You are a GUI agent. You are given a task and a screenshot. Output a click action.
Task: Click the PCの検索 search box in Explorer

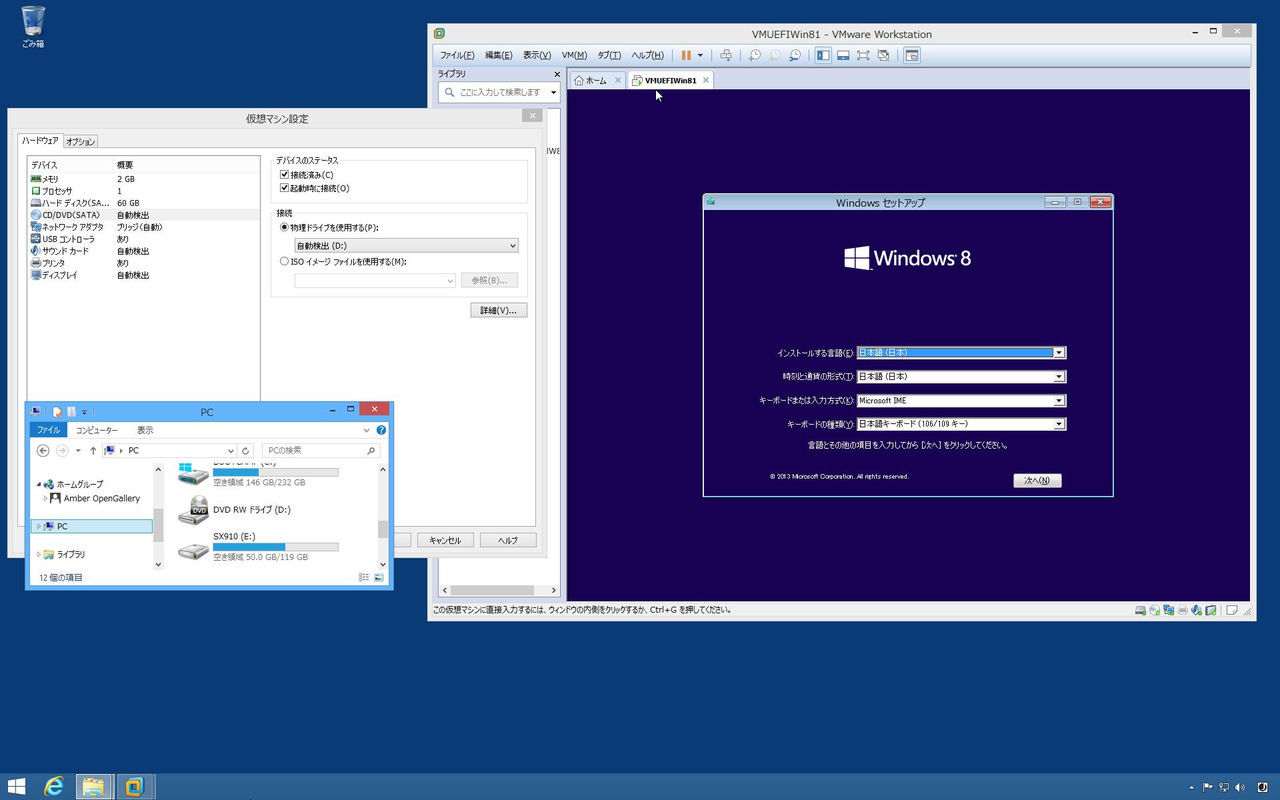tap(320, 451)
